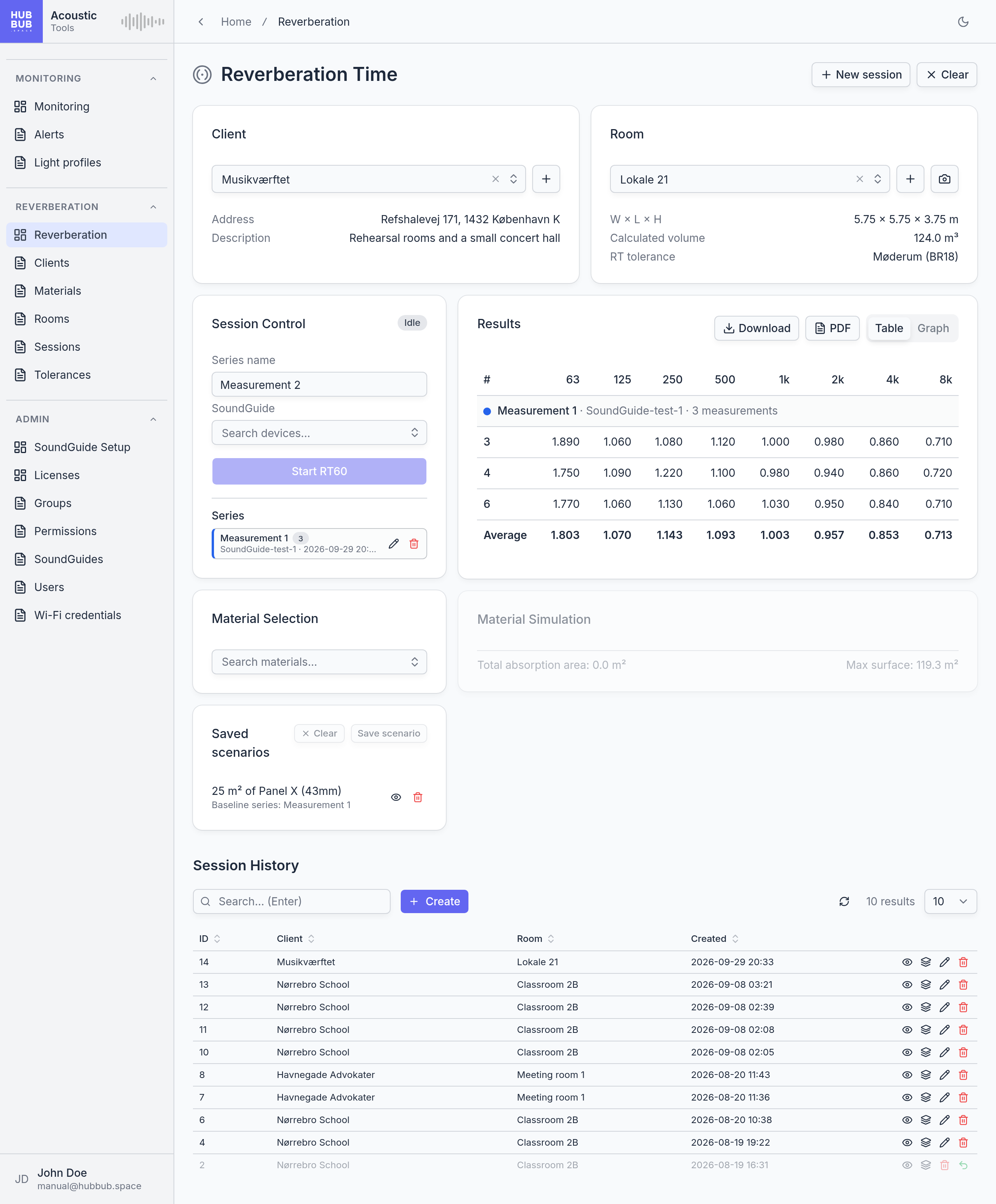The height and width of the screenshot is (1204, 996).
Task: Edit session 11 with pencil icon
Action: pyautogui.click(x=944, y=1030)
